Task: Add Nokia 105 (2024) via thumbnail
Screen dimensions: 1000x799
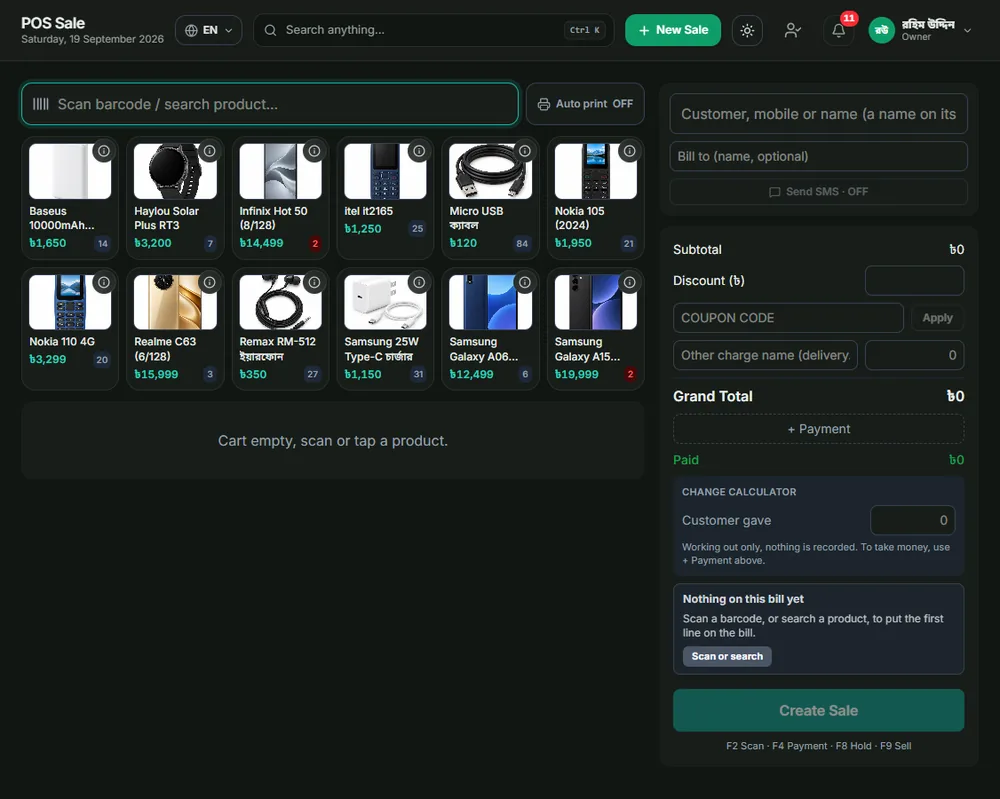Action: [x=596, y=171]
